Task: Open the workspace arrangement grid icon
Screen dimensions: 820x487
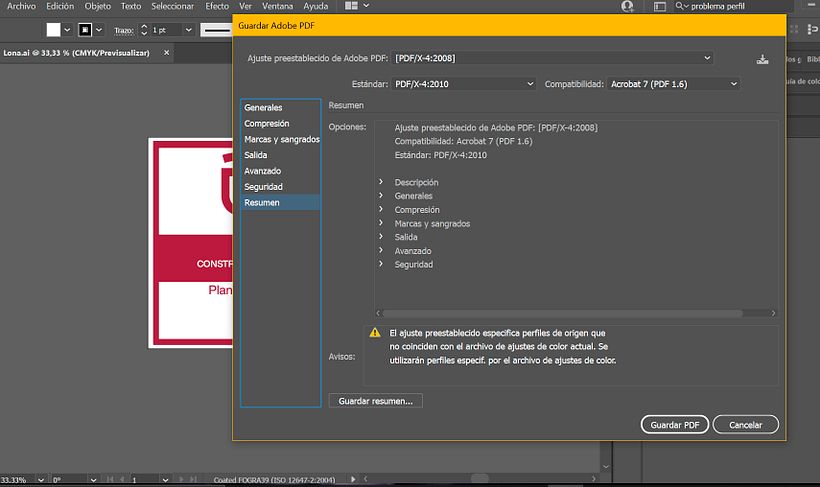Action: click(x=351, y=6)
